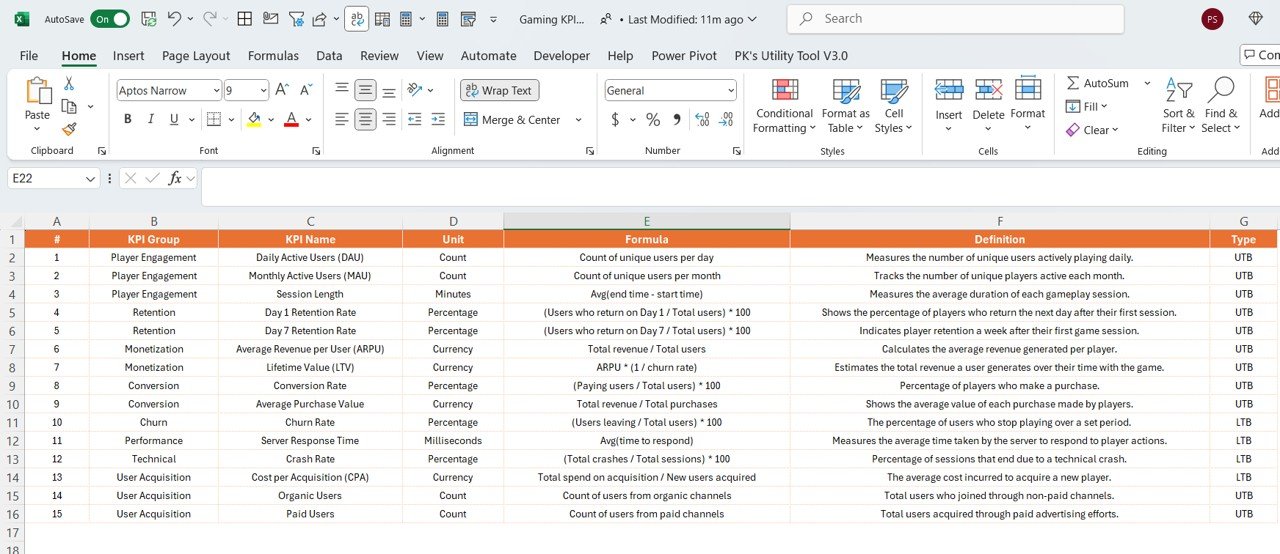
Task: Click the Borders grid icon in Quick Access Toolbar
Action: 244,19
